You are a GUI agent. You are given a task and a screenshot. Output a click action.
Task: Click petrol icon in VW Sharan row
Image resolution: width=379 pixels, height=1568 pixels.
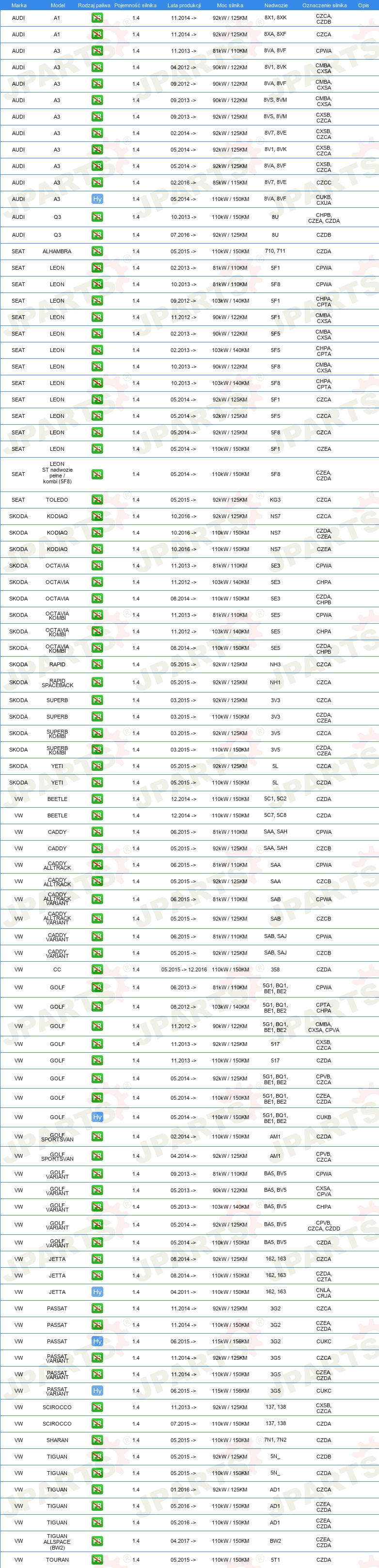pyautogui.click(x=97, y=1440)
